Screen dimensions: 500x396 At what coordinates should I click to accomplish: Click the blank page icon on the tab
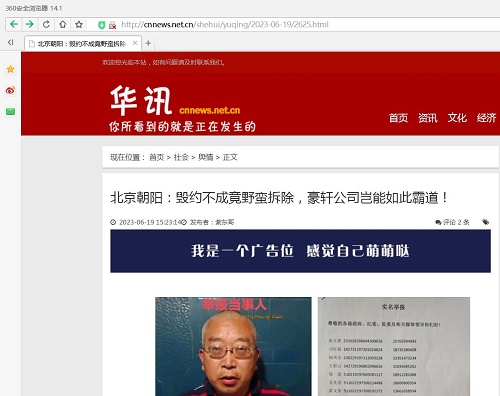click(32, 44)
